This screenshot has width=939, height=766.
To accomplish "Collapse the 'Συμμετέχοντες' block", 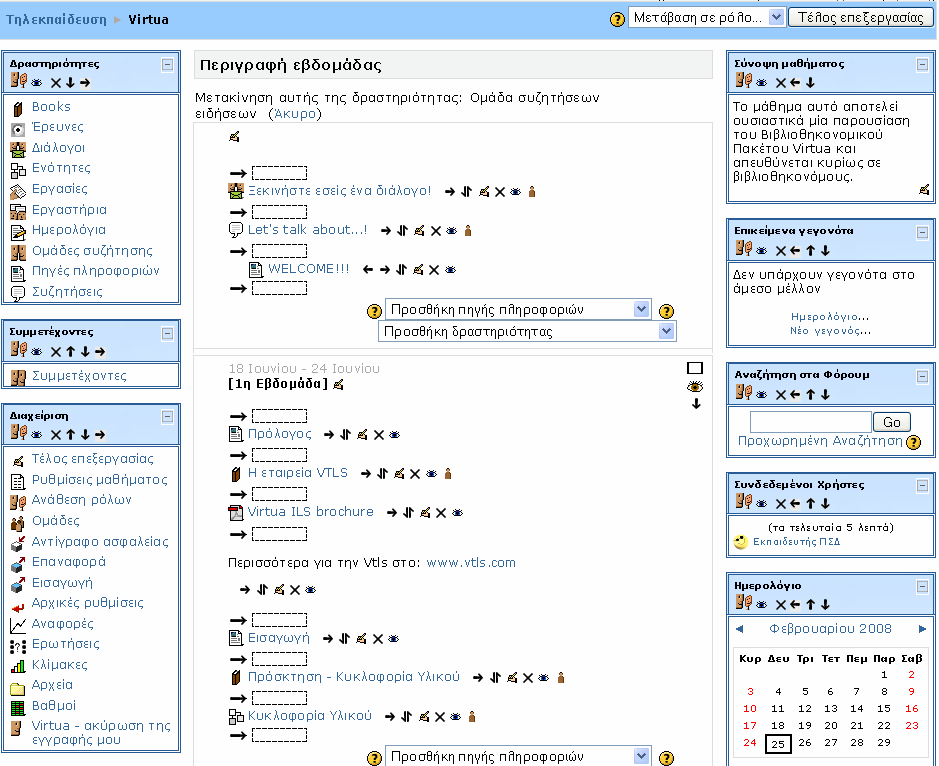I will [x=167, y=334].
